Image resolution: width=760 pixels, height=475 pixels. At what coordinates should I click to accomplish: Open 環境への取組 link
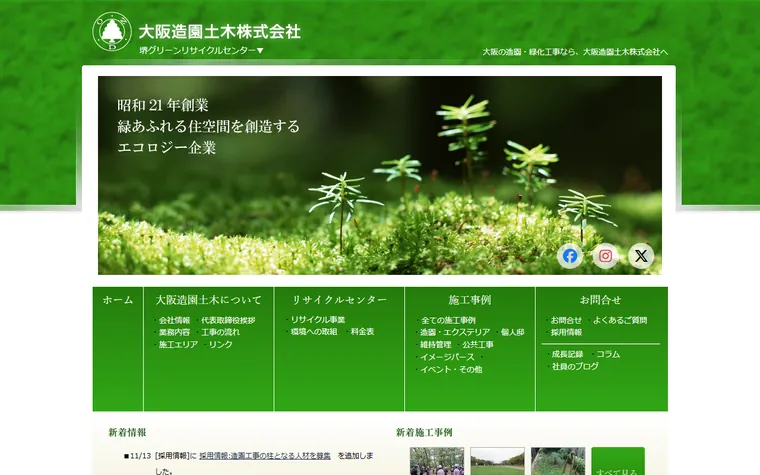tap(314, 332)
